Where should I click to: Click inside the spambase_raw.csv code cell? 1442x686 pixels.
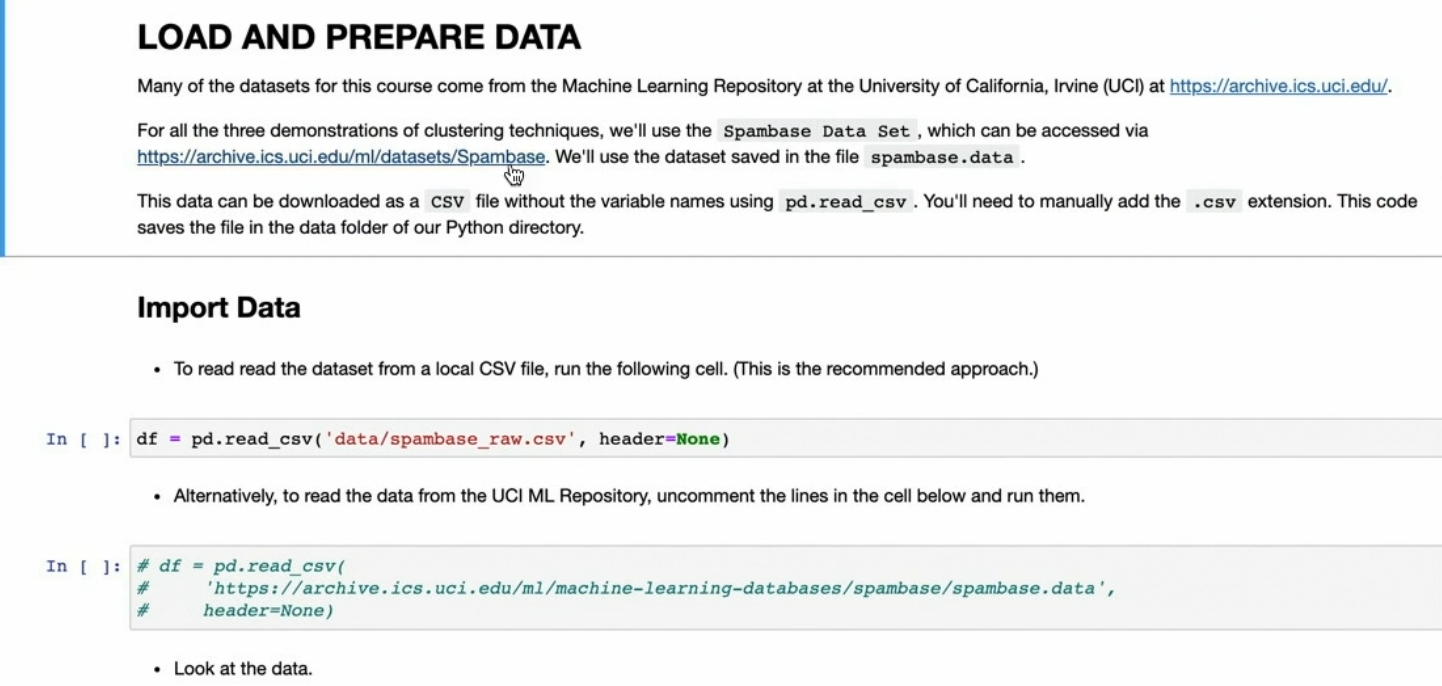pos(1000,439)
